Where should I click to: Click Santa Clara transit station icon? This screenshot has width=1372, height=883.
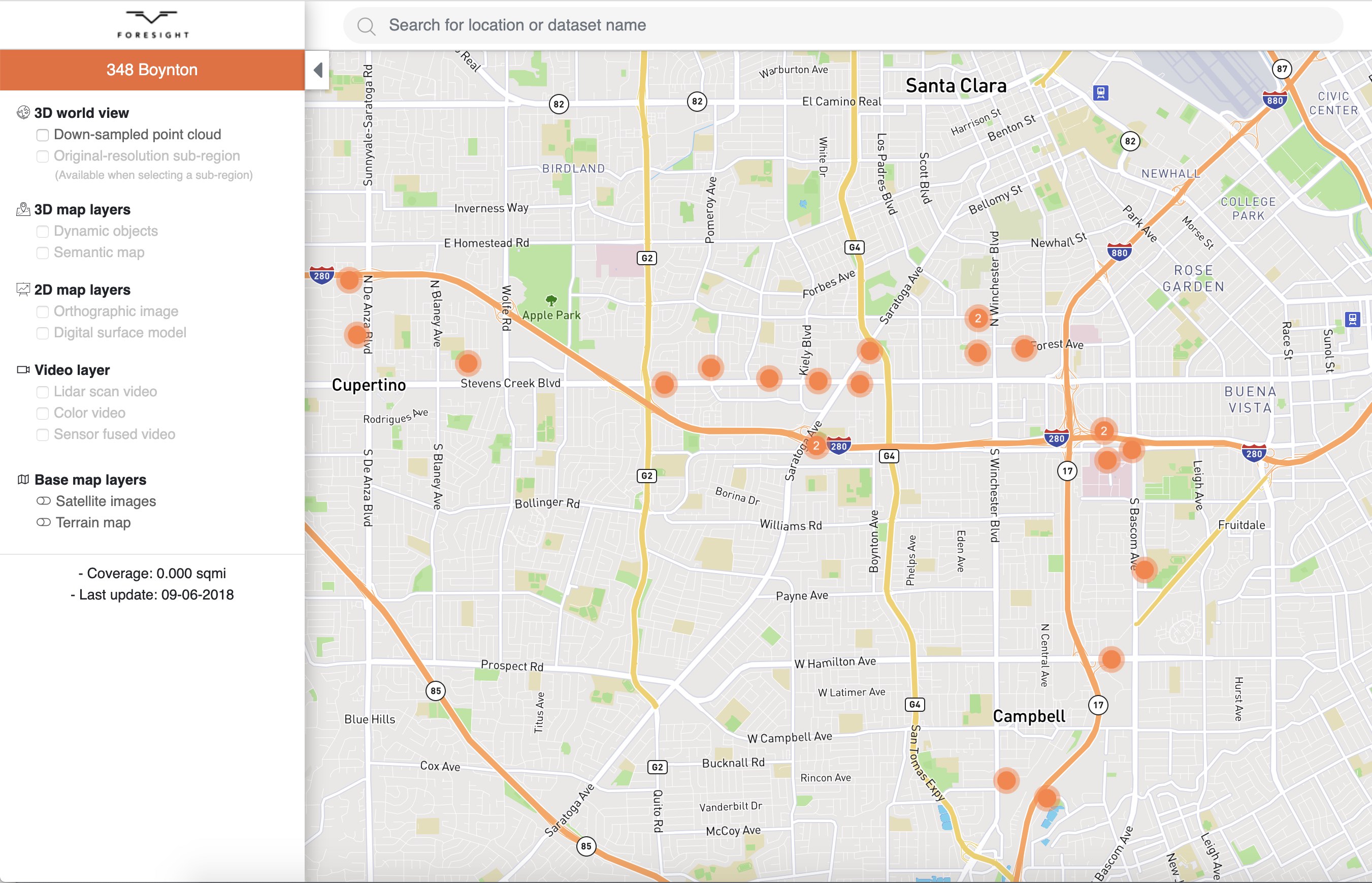(x=1100, y=92)
